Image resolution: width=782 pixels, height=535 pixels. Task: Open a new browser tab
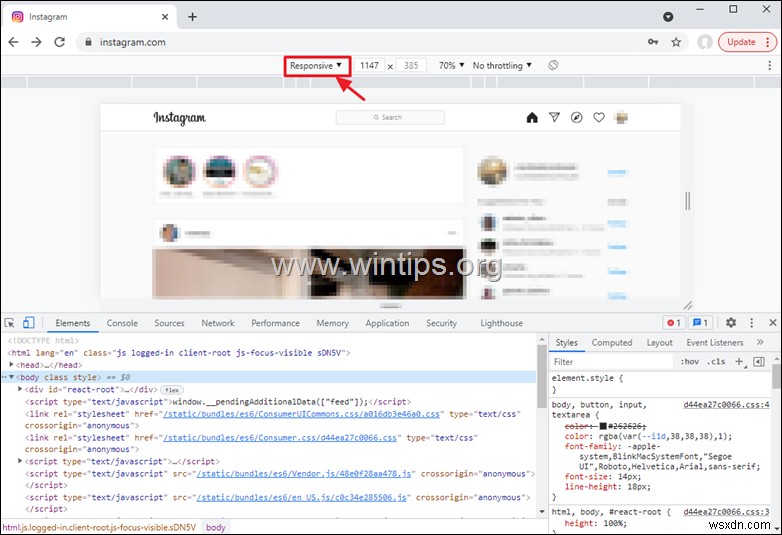193,17
